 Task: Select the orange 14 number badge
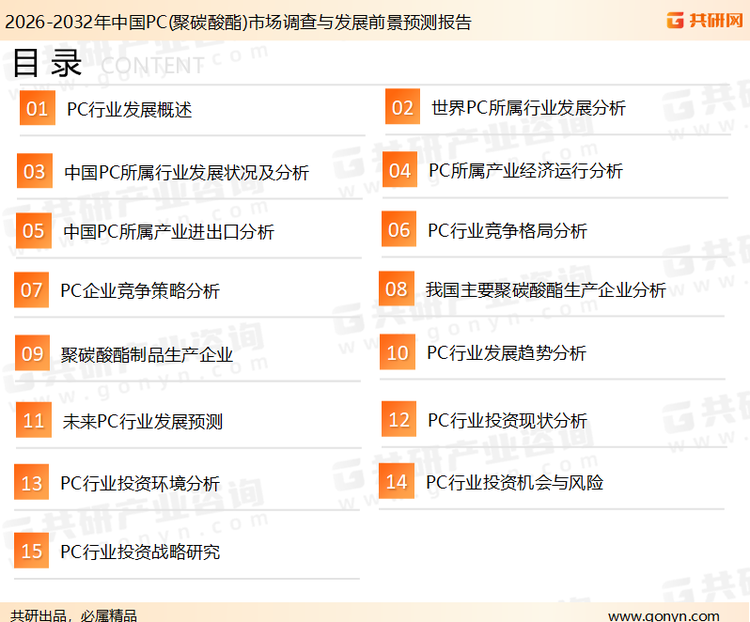click(397, 481)
